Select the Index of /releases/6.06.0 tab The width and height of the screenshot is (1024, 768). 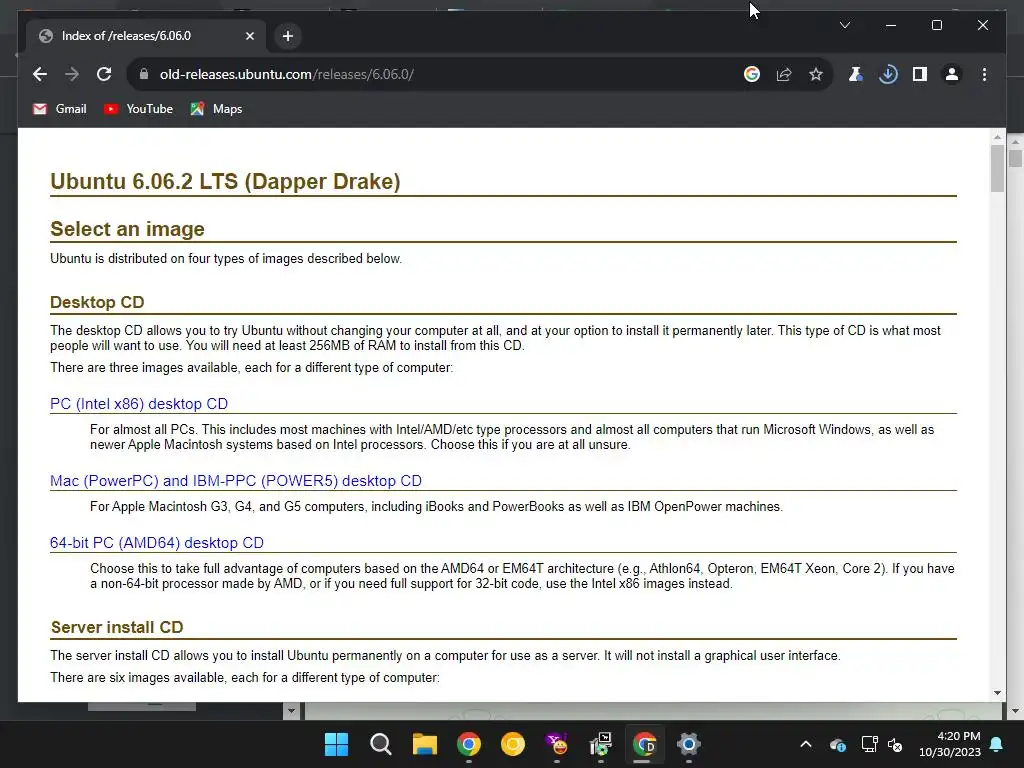(x=146, y=36)
